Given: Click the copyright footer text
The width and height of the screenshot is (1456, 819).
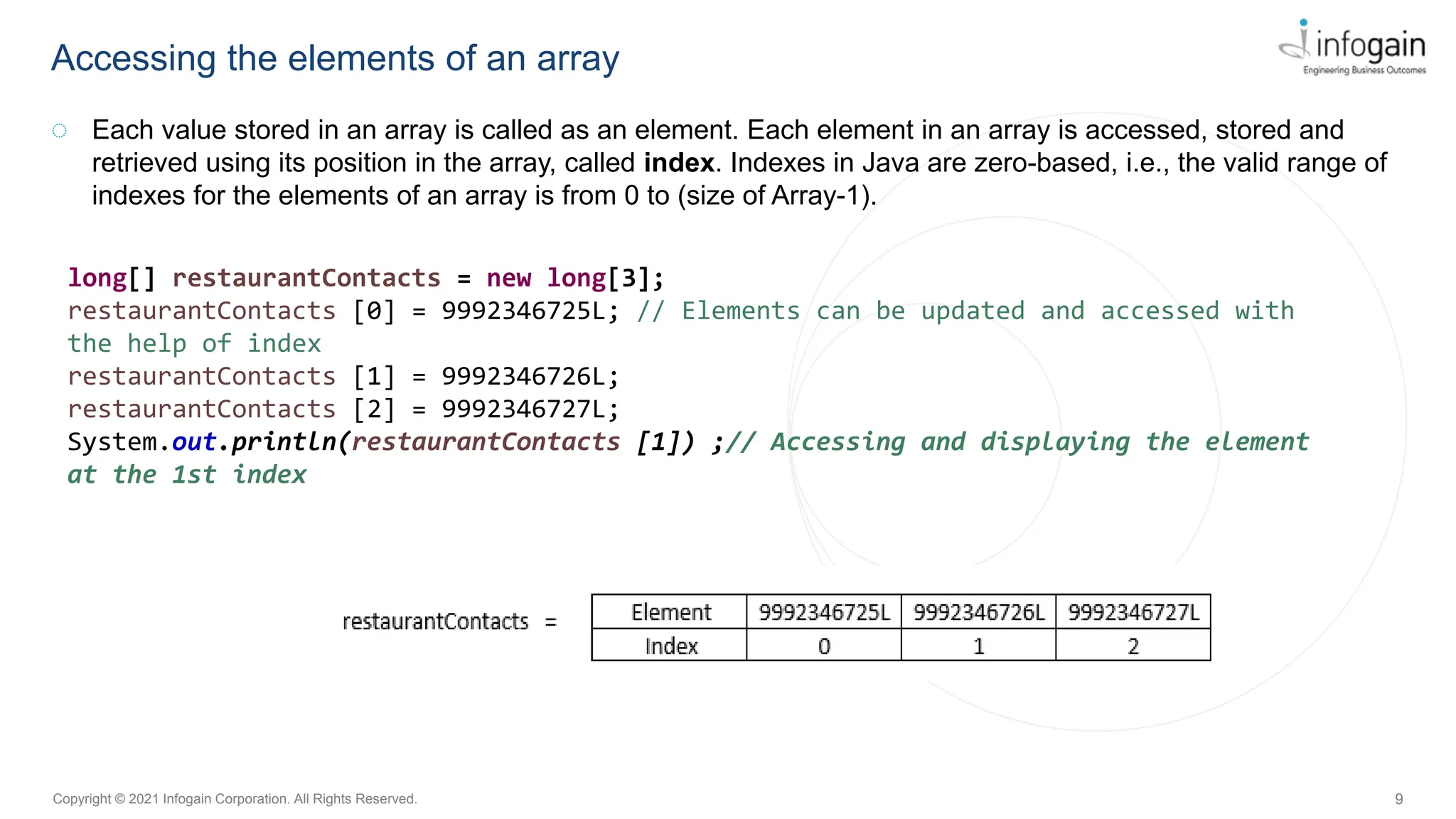Looking at the screenshot, I should 235,799.
